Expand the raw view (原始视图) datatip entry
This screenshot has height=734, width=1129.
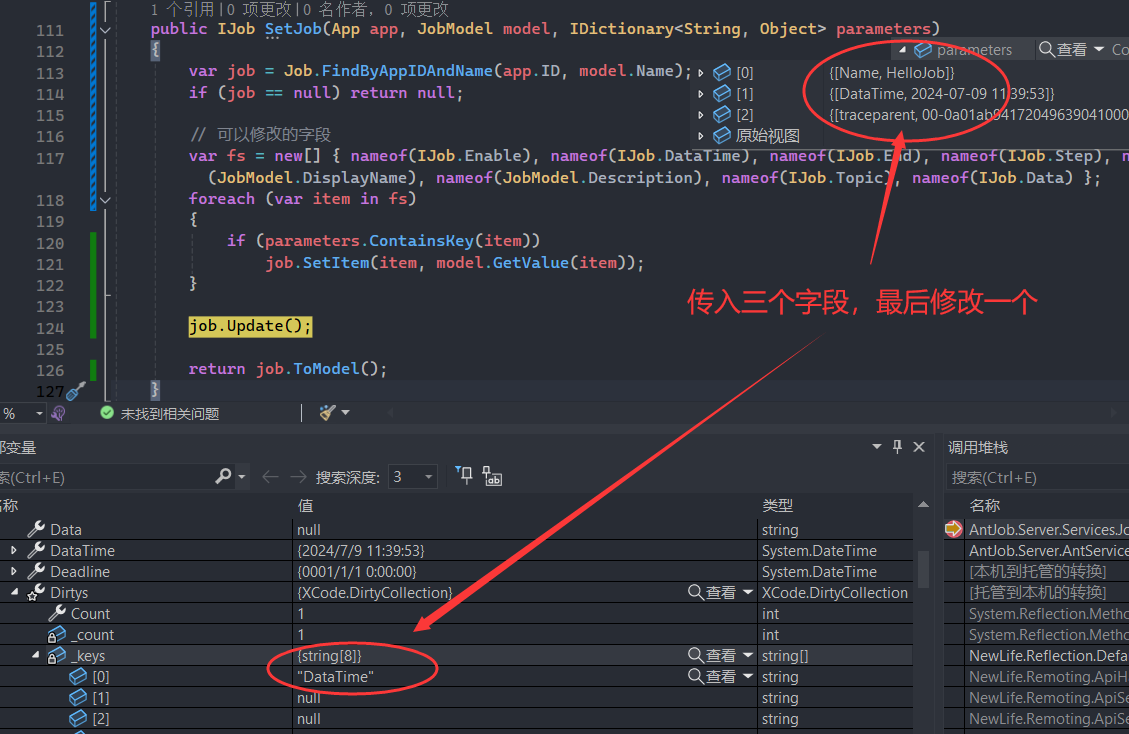(x=701, y=136)
